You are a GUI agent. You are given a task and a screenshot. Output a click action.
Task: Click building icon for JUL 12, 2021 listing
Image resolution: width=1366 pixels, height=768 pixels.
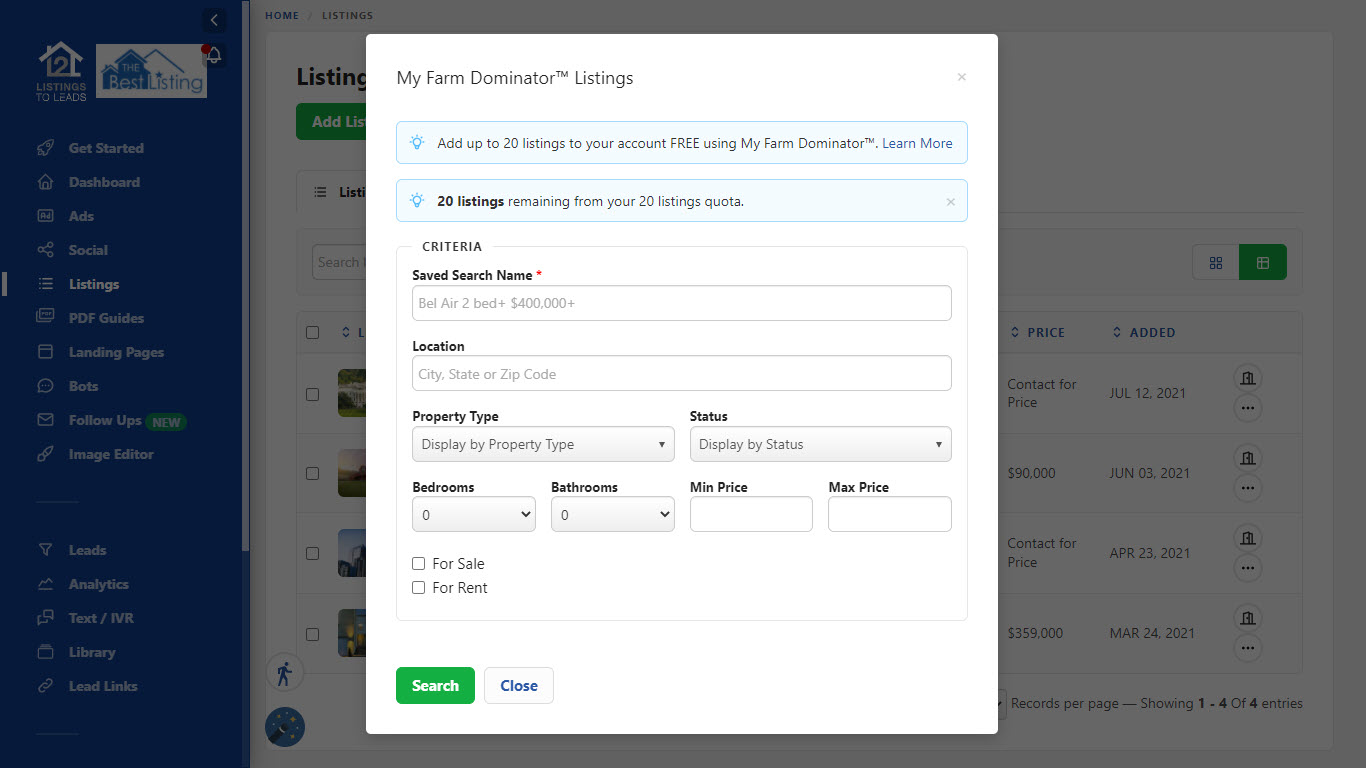pos(1247,378)
